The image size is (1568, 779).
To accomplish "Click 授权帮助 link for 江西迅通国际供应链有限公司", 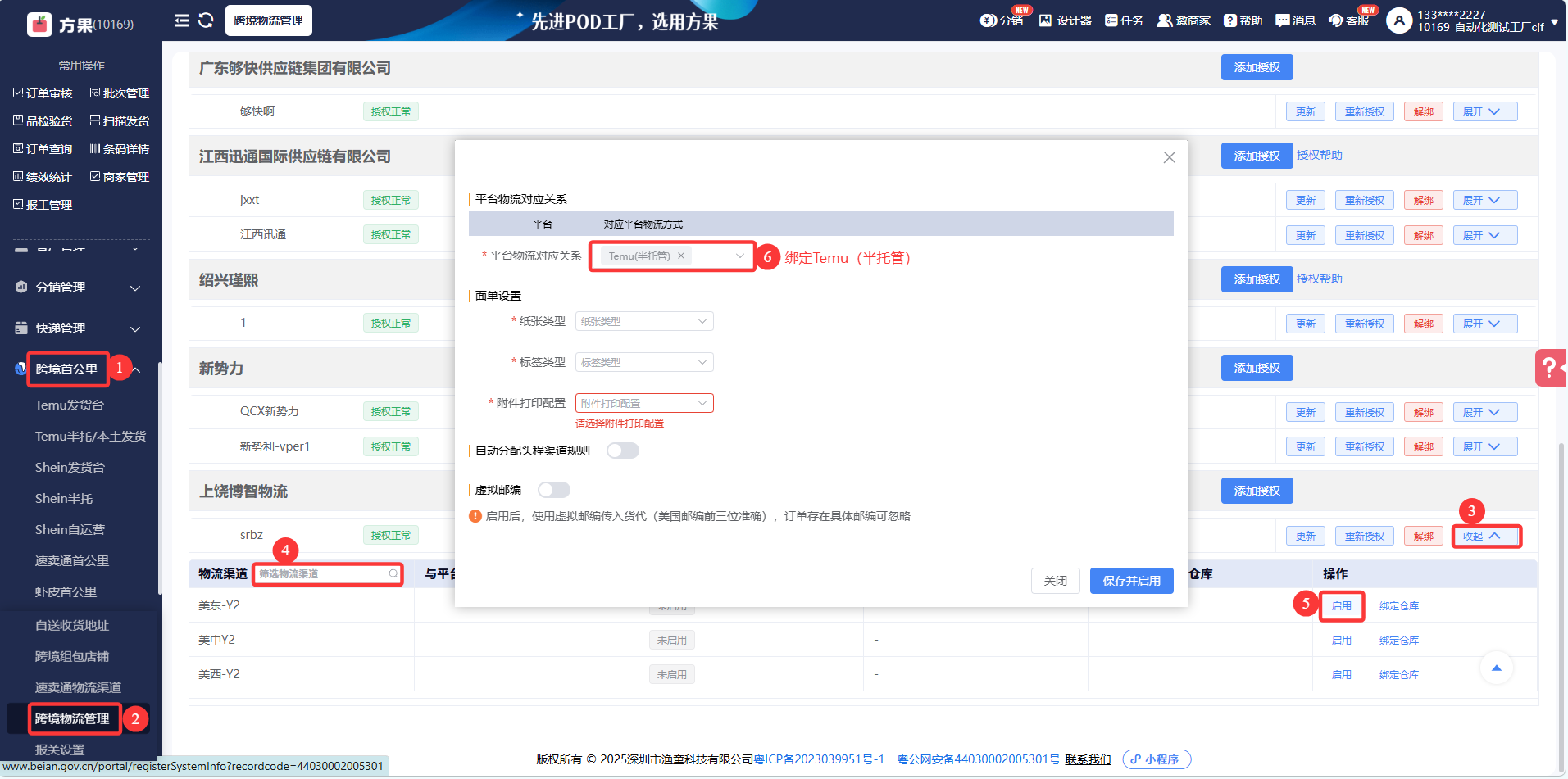I will point(1320,155).
